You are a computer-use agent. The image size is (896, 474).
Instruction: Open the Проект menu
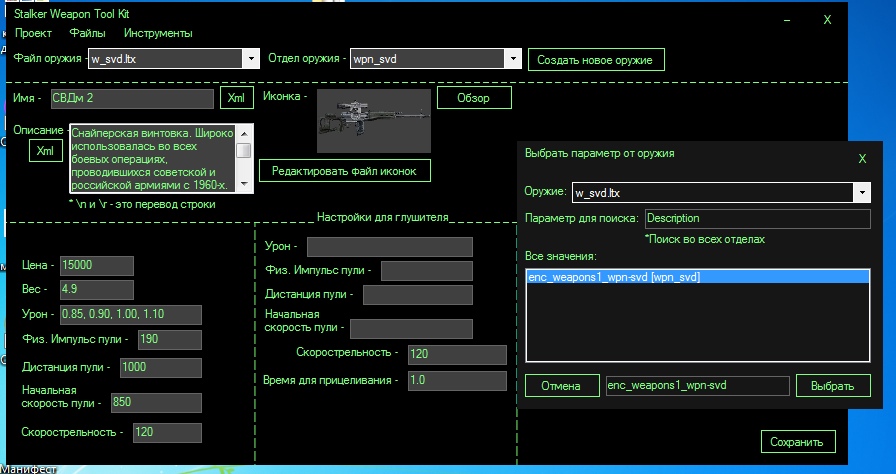click(x=33, y=33)
